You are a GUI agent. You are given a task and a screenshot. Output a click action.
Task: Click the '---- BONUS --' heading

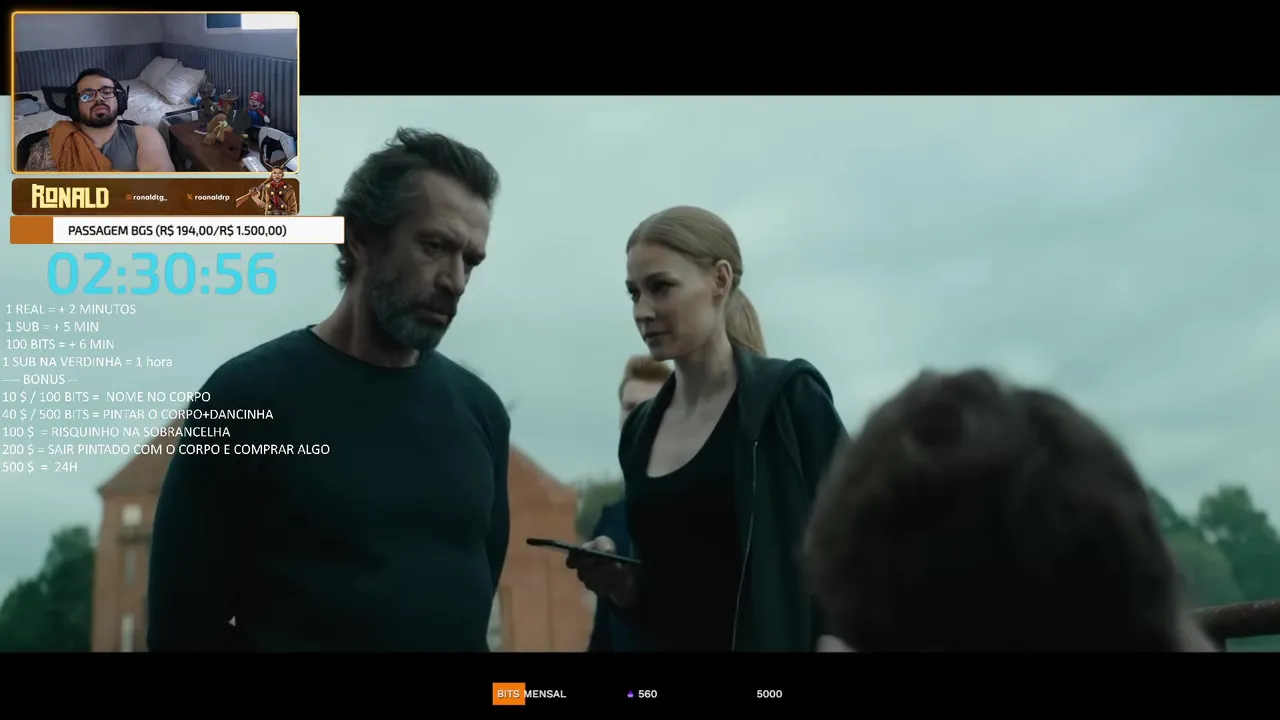click(x=40, y=379)
